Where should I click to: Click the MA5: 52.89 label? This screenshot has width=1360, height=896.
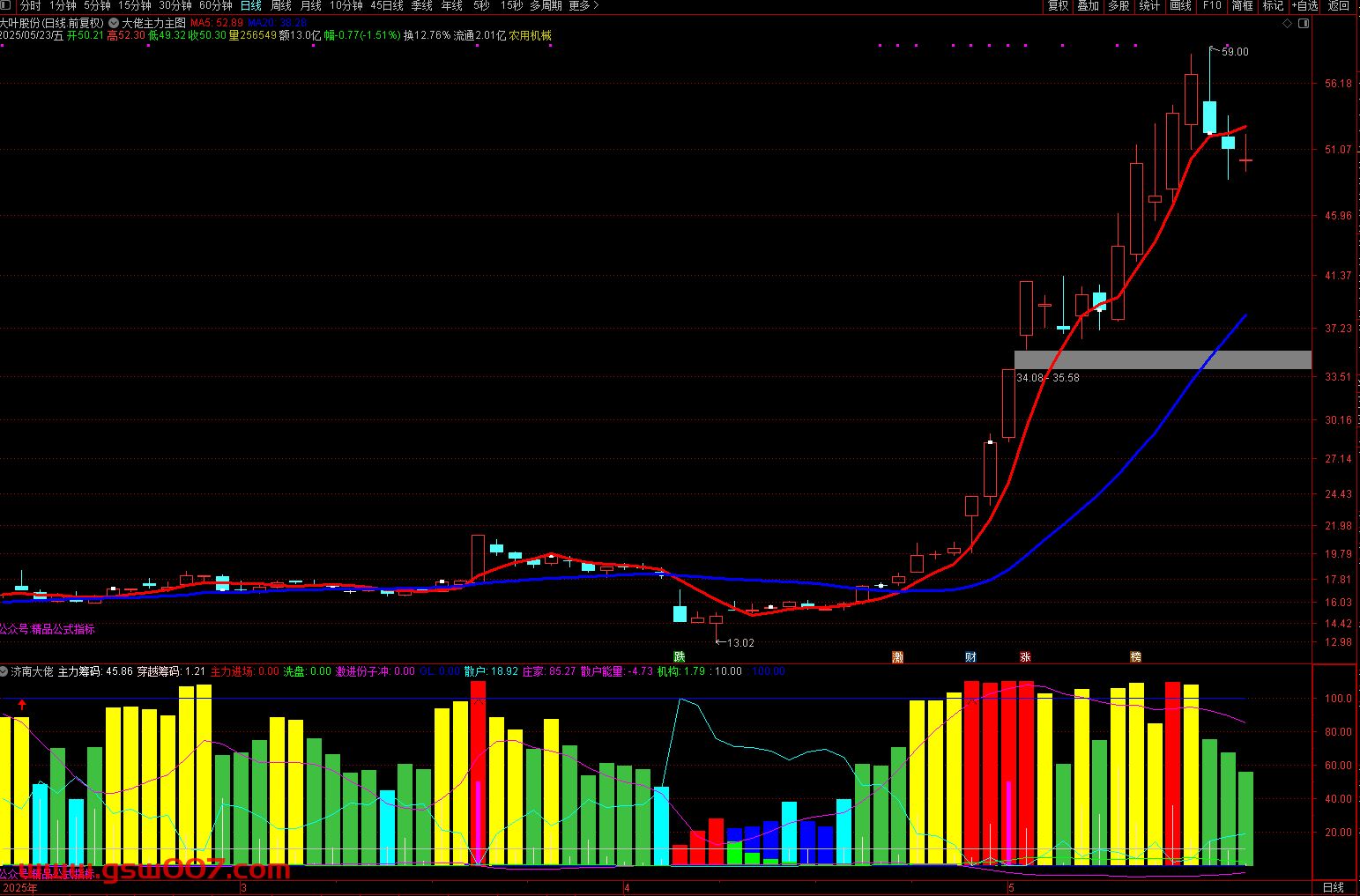tap(217, 23)
